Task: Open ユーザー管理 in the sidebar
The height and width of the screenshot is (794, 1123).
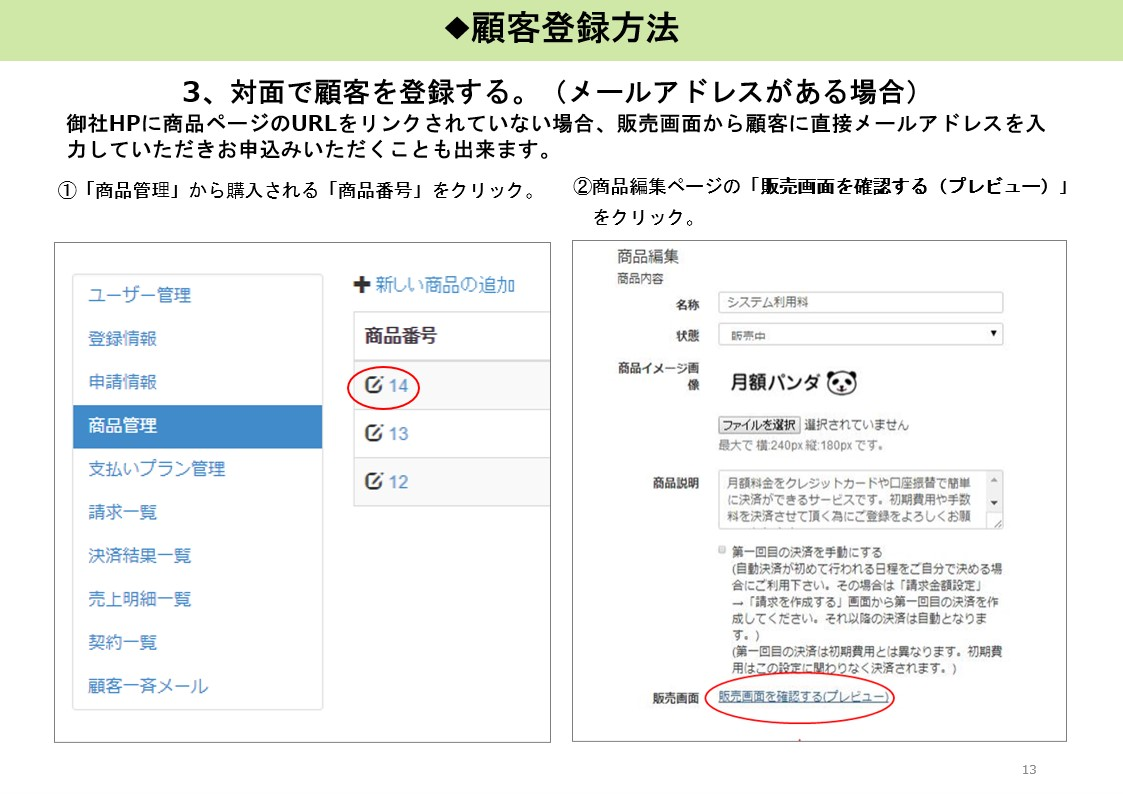Action: point(139,295)
